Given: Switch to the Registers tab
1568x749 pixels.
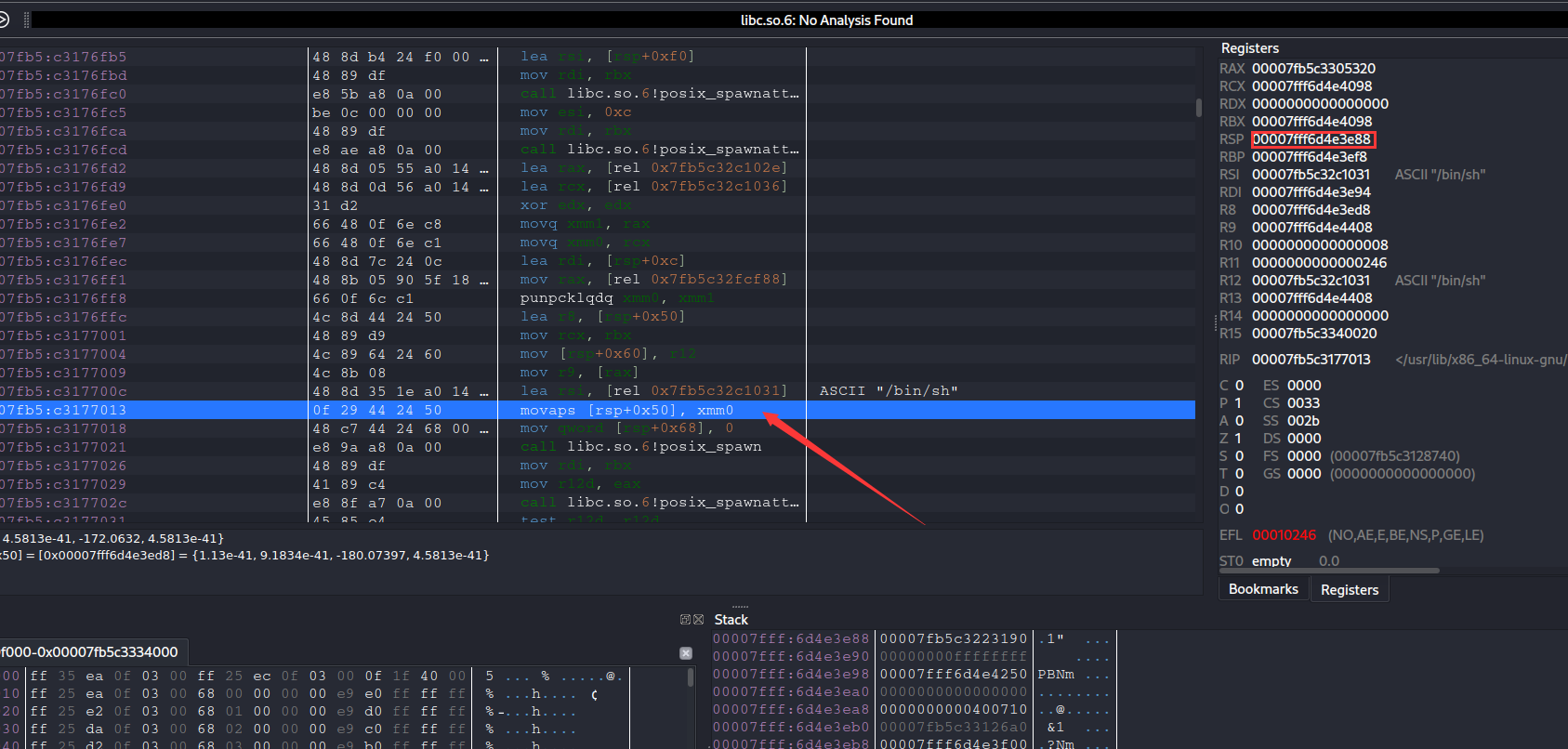Looking at the screenshot, I should 1349,589.
